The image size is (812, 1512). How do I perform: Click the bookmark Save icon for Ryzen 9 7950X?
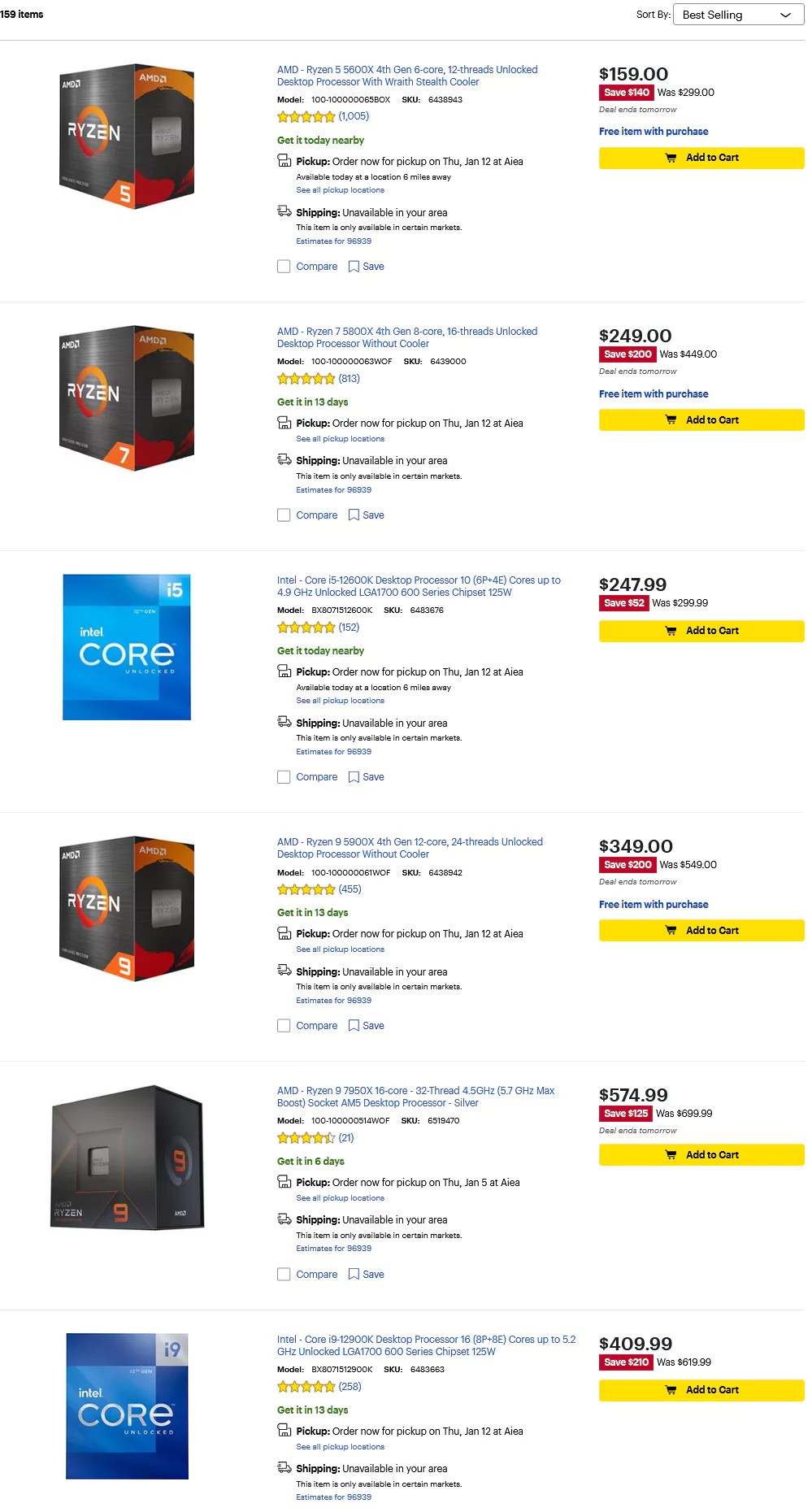click(354, 1275)
